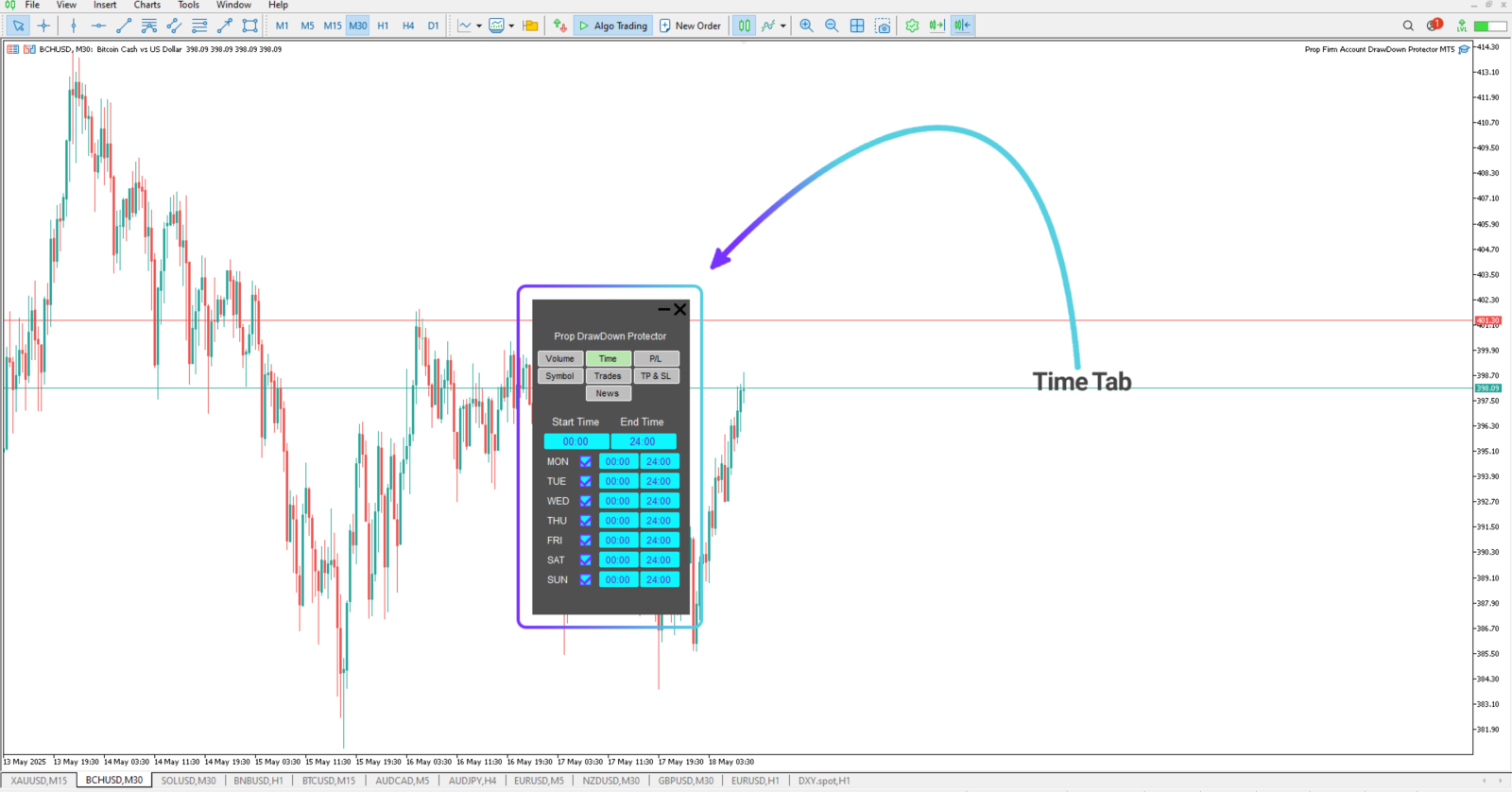
Task: Open the tile windows grid icon
Action: (x=857, y=26)
